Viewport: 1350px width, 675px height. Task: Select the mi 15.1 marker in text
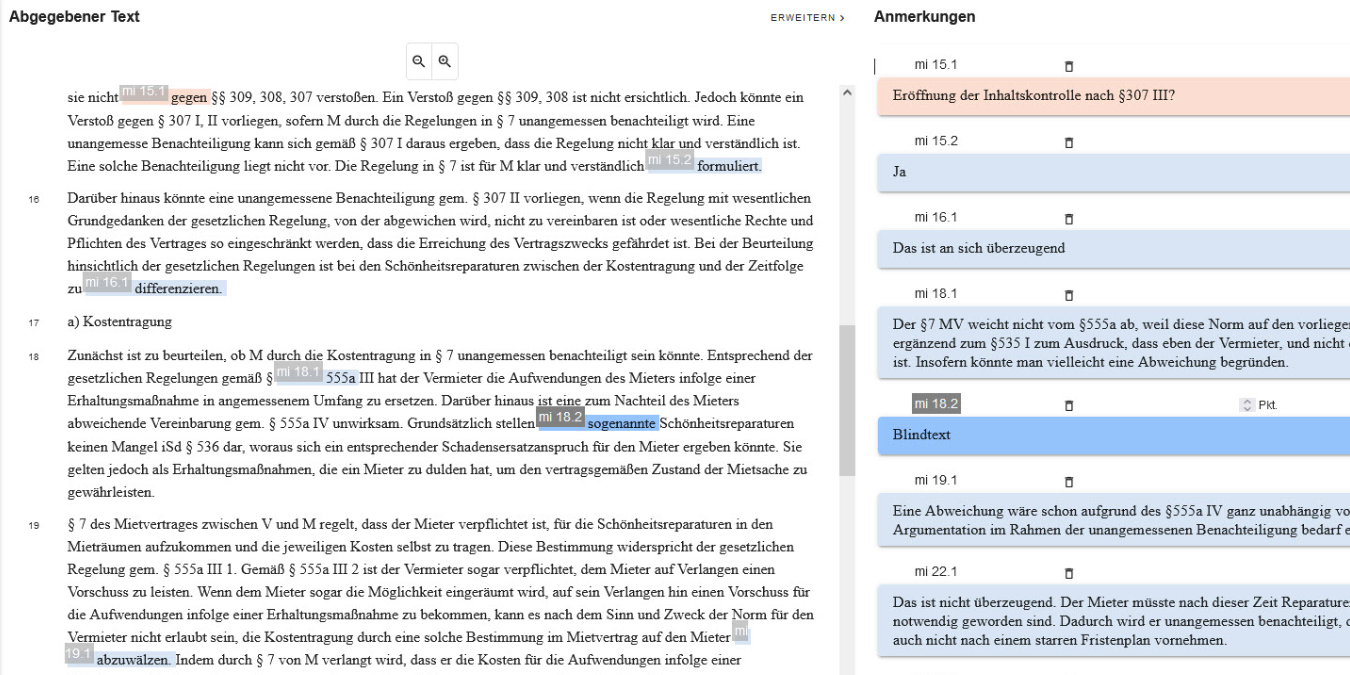point(144,92)
